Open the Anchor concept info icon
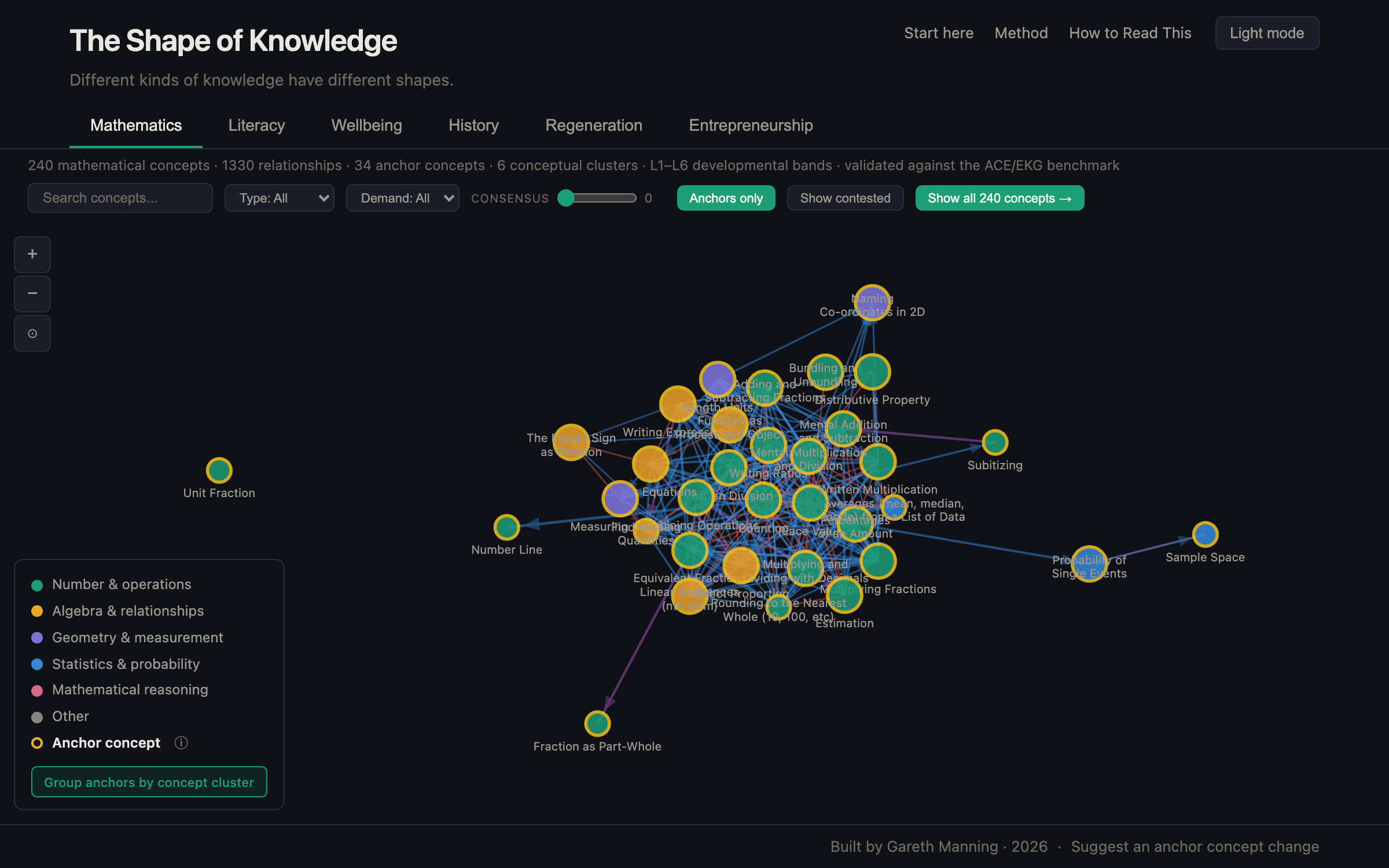This screenshot has height=868, width=1389. click(181, 742)
